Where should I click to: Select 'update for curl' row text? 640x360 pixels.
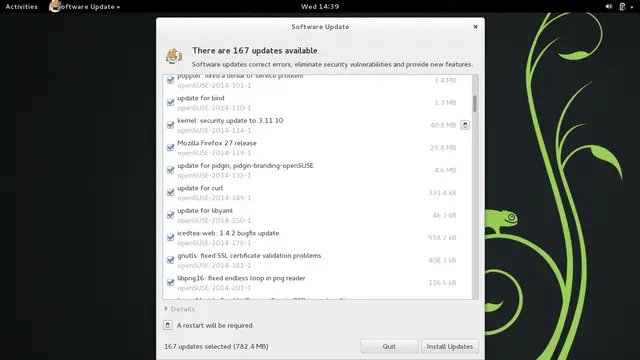(x=200, y=188)
